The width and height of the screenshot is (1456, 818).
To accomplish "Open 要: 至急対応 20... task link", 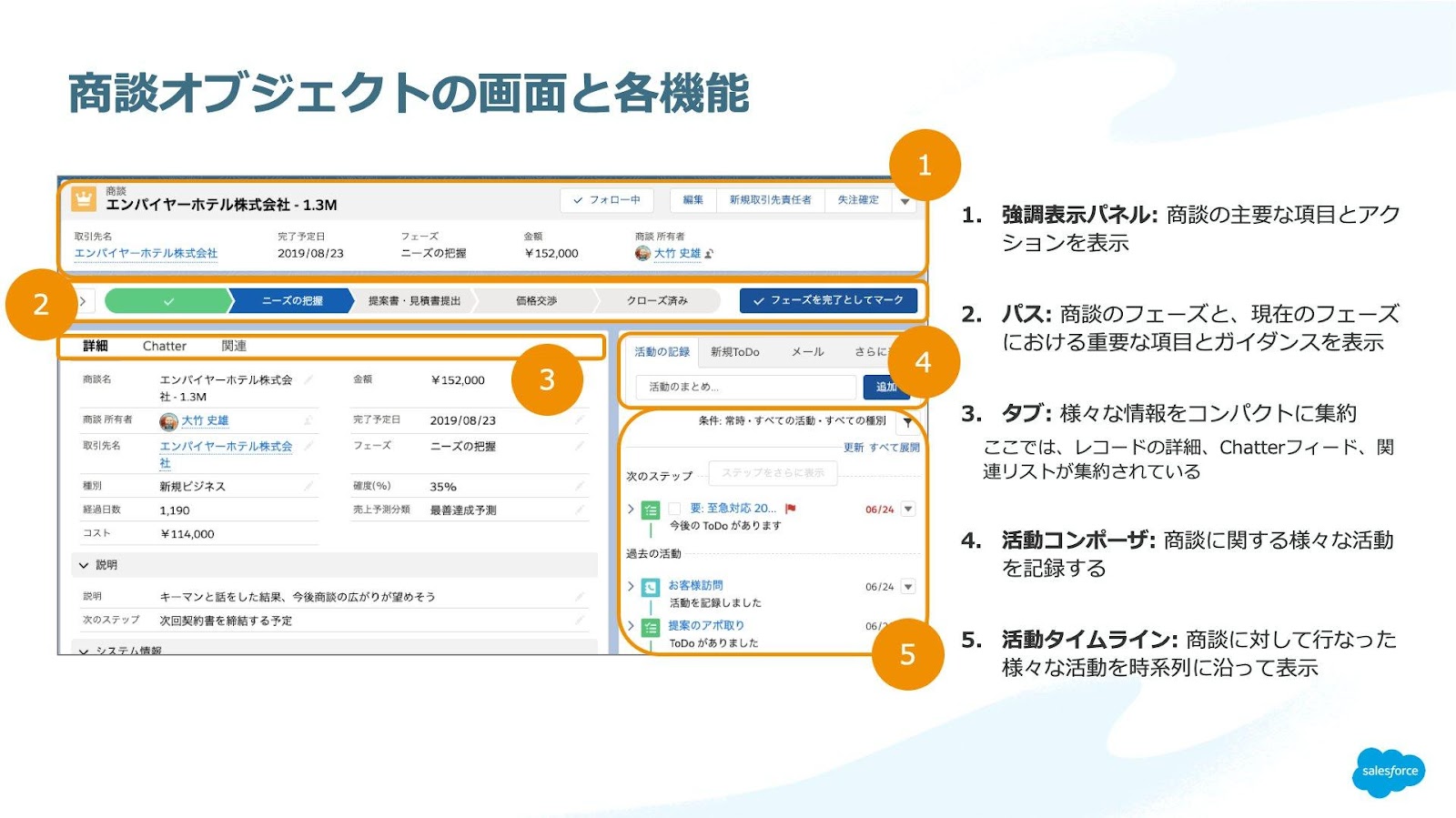I will [733, 509].
